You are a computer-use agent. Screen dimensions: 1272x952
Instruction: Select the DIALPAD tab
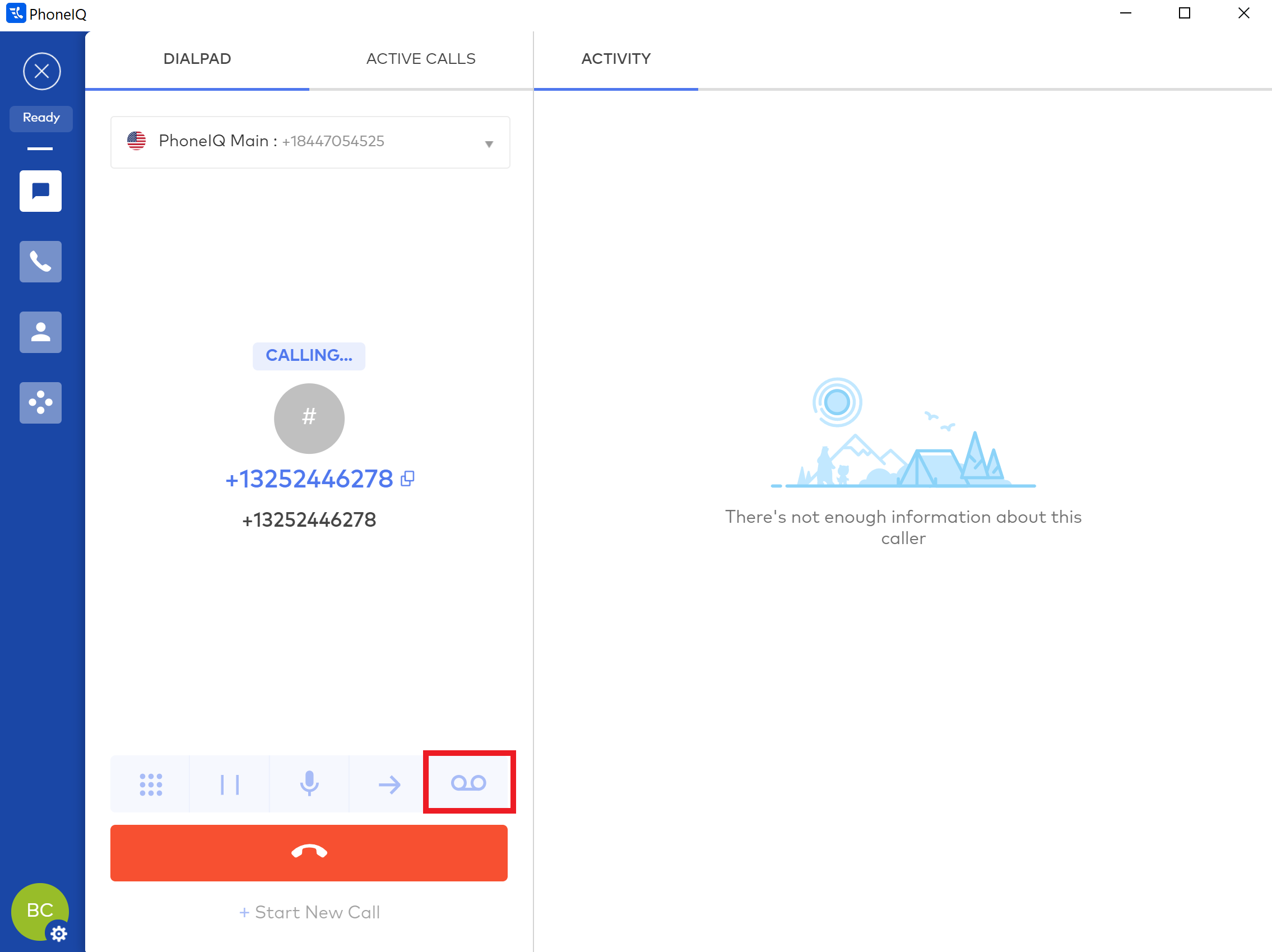click(x=197, y=59)
